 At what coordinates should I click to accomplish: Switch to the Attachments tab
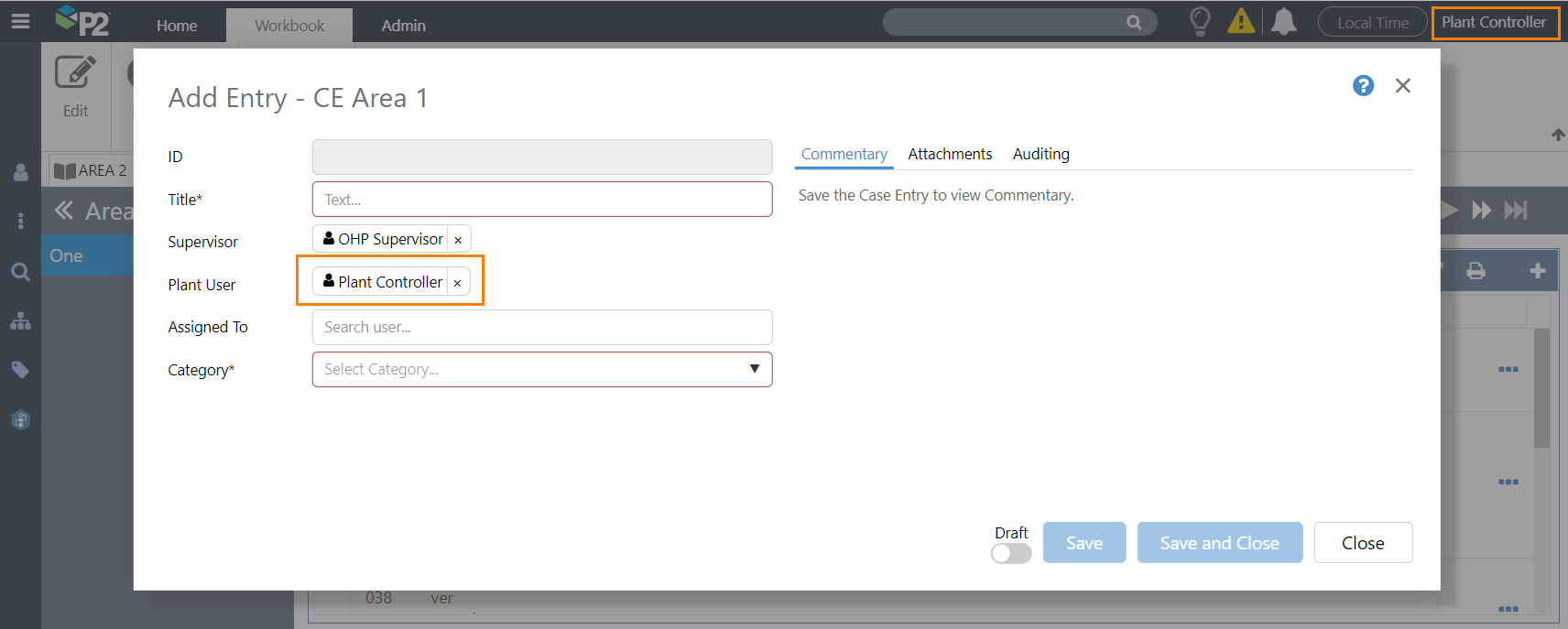[x=950, y=154]
